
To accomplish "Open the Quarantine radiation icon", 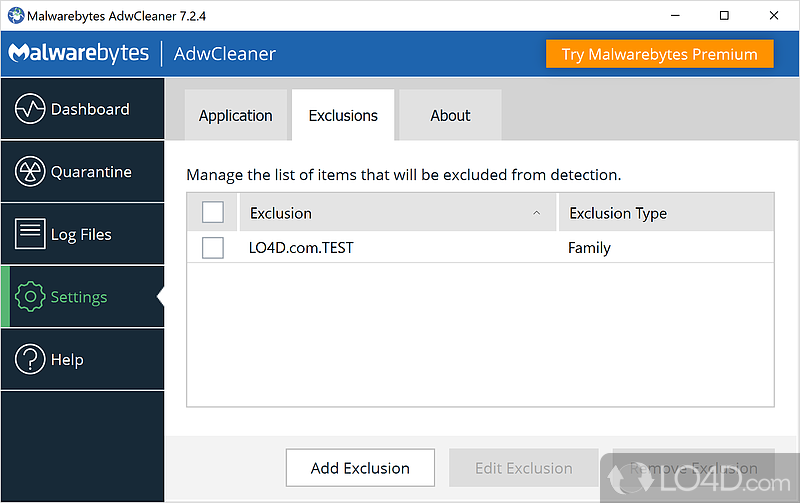I will pyautogui.click(x=30, y=172).
